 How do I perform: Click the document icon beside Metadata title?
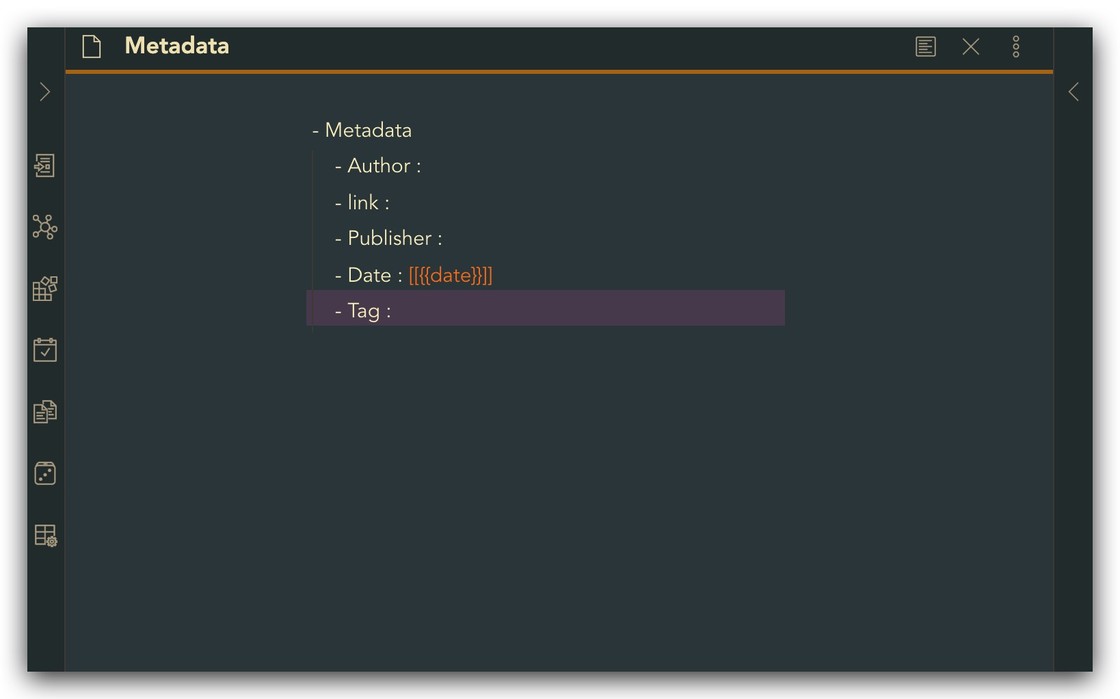[x=91, y=47]
